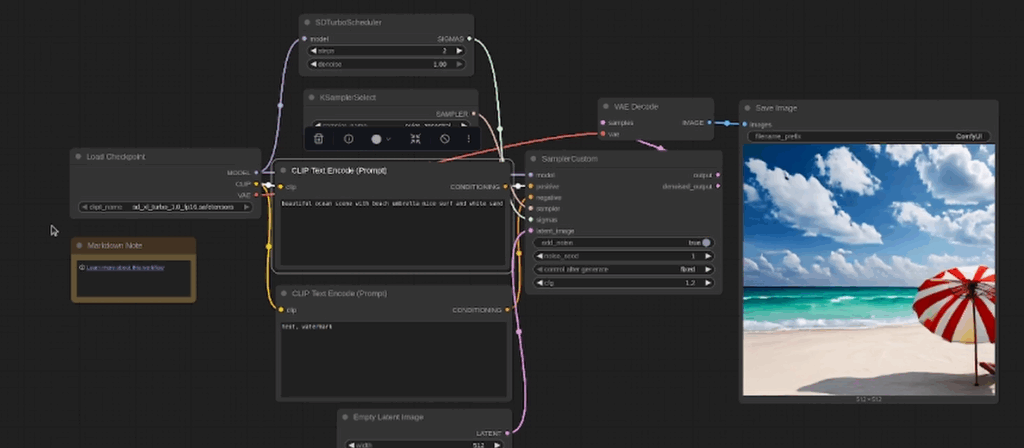Click the node info icon in toolbar
The image size is (1024, 448).
[x=349, y=139]
